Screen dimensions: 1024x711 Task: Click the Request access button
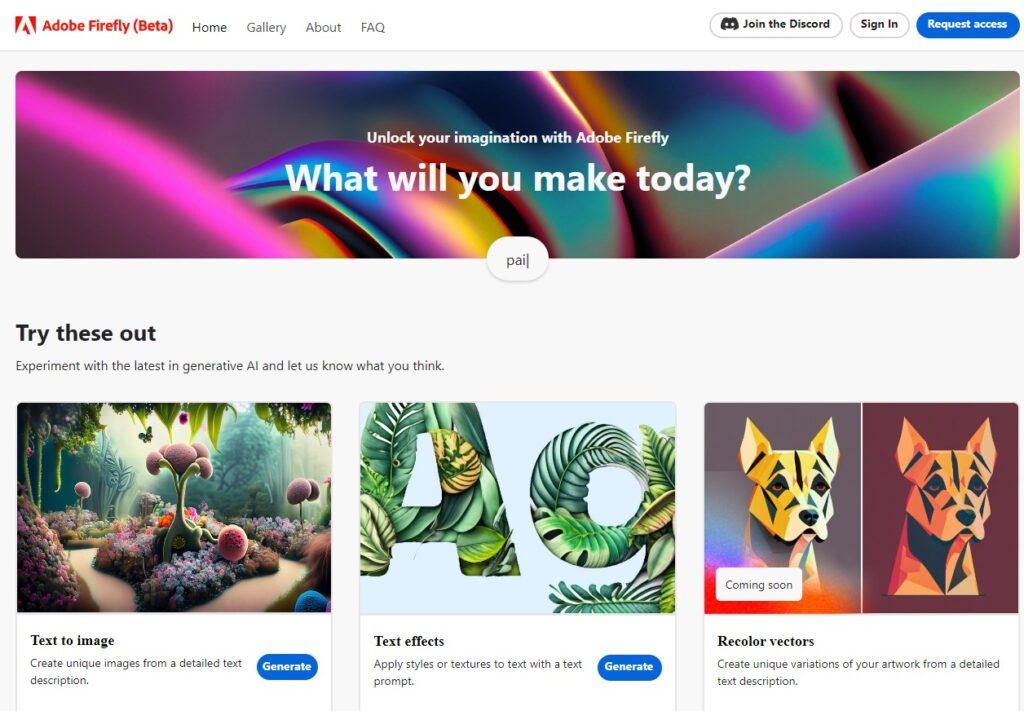pos(967,25)
